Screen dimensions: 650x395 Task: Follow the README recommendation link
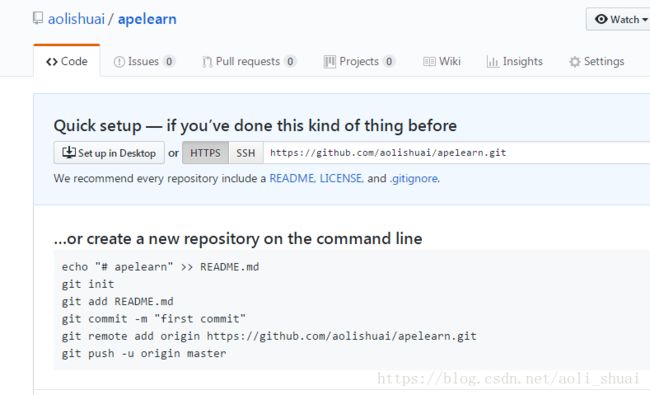coord(292,178)
